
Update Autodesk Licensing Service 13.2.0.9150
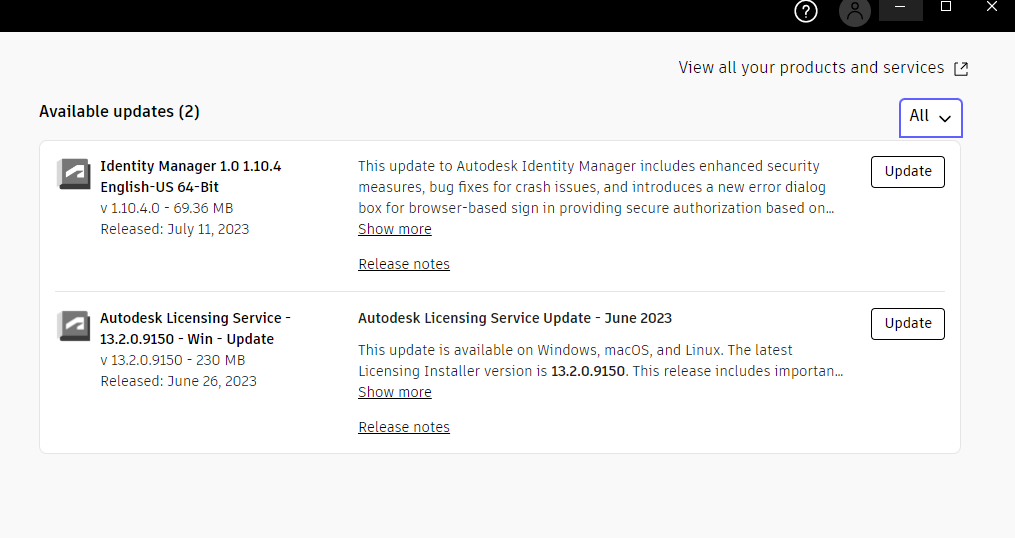tap(907, 323)
